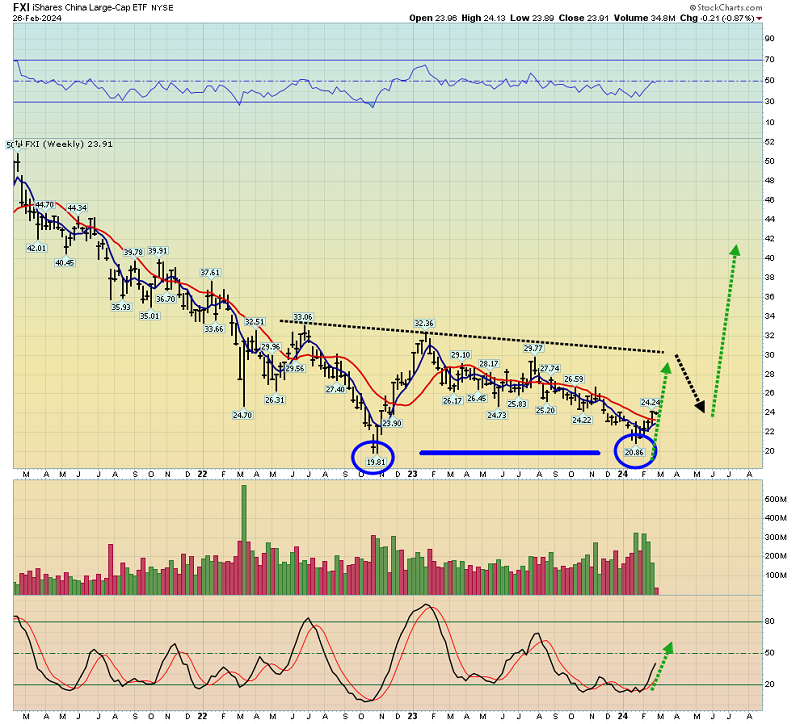Click the 28.17 price label
The image size is (800, 724).
(489, 364)
